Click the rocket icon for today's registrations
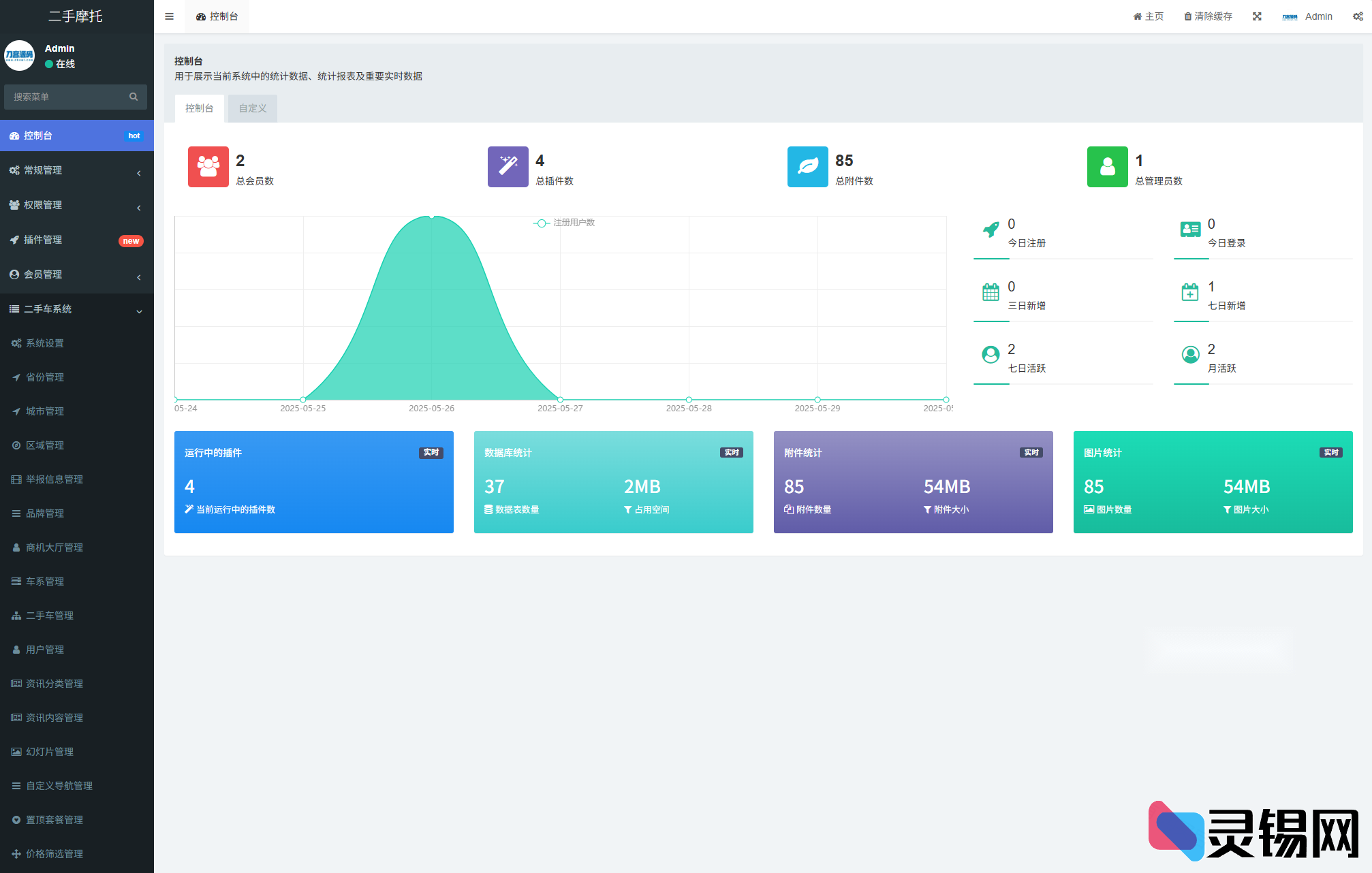Image resolution: width=1372 pixels, height=873 pixels. [991, 229]
